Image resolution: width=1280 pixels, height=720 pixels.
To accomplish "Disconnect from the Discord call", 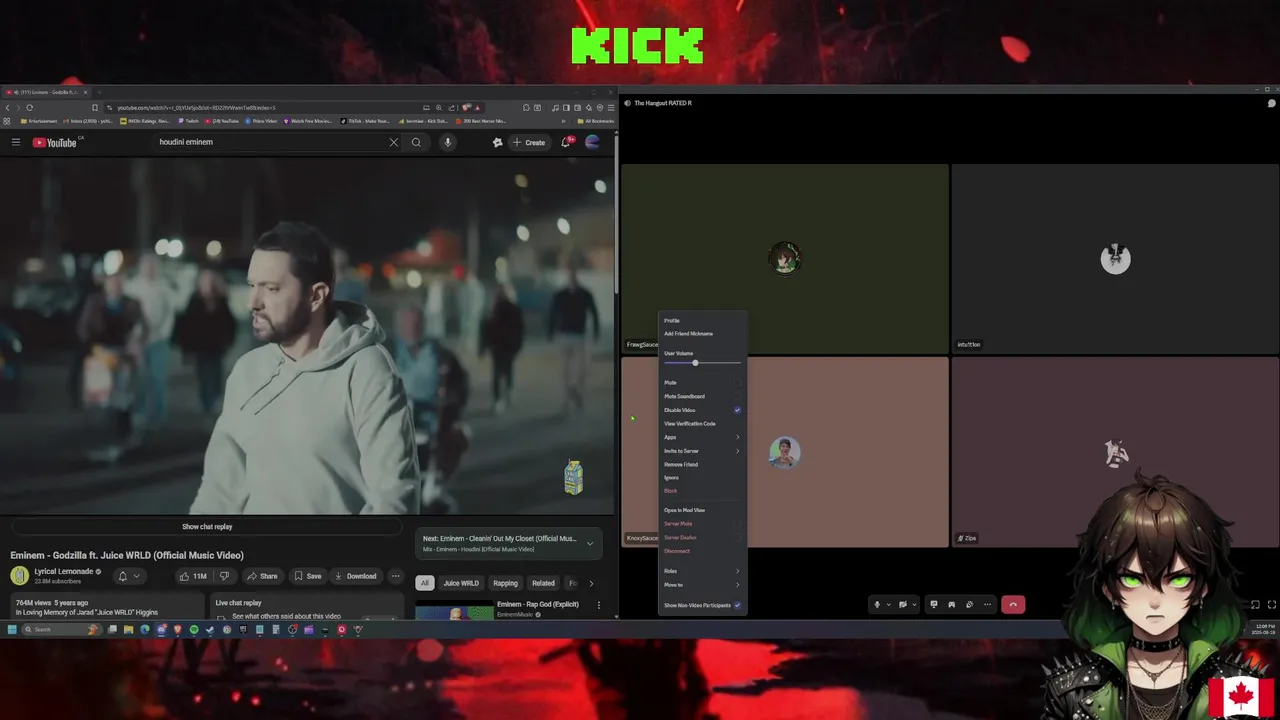I will (x=1013, y=604).
